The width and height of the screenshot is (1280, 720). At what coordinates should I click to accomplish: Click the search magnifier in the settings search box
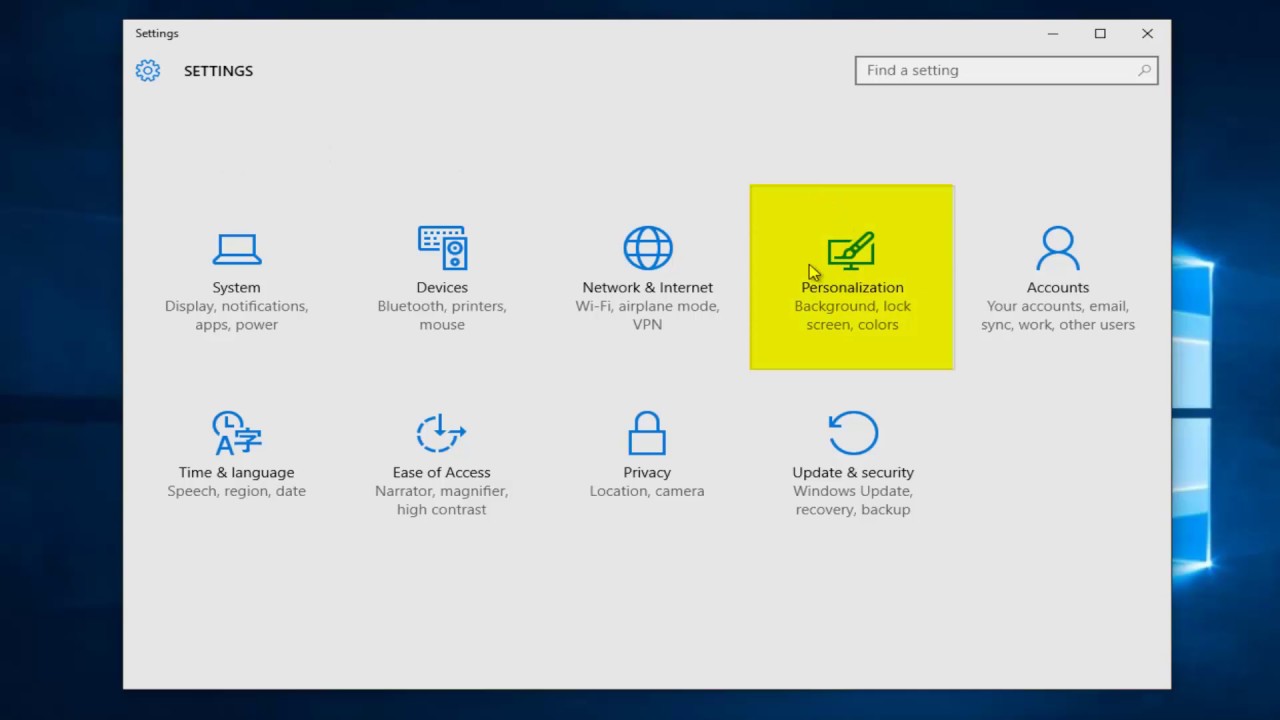pyautogui.click(x=1144, y=70)
